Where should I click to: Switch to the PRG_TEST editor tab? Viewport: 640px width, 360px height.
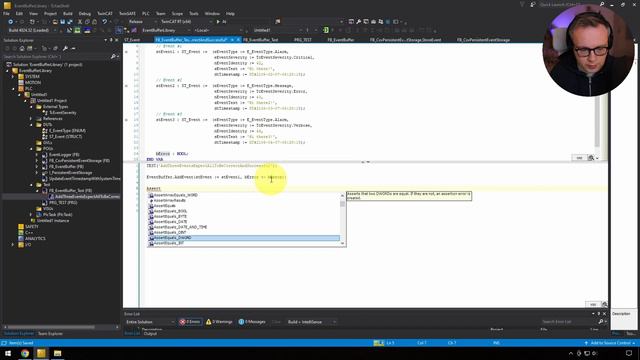[x=302, y=40]
